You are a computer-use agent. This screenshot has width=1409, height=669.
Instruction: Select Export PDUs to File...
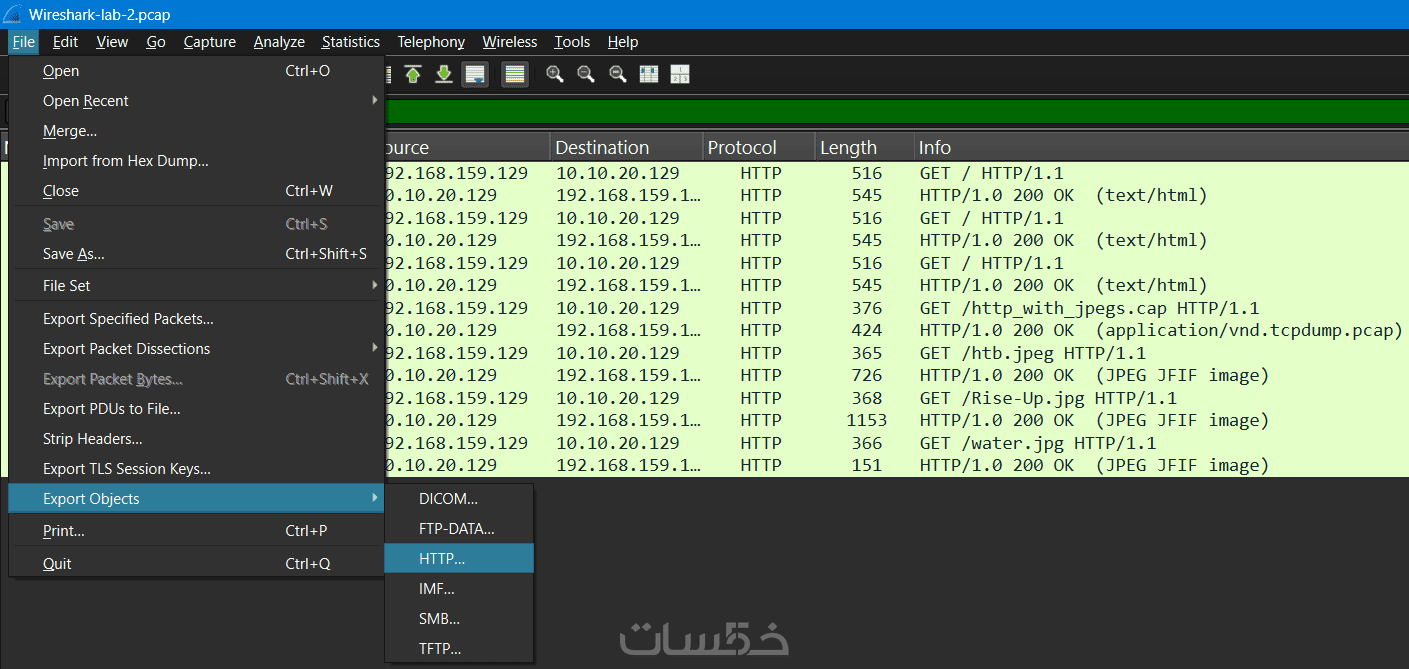(x=196, y=409)
